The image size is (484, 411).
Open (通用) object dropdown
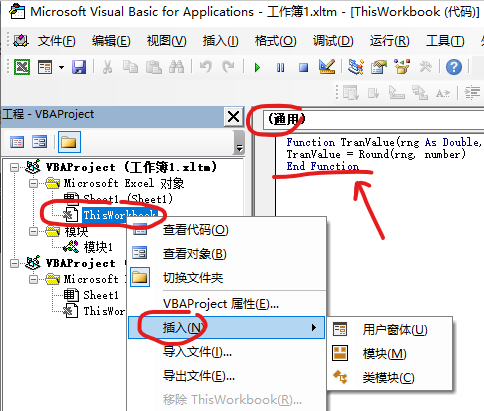point(373,119)
